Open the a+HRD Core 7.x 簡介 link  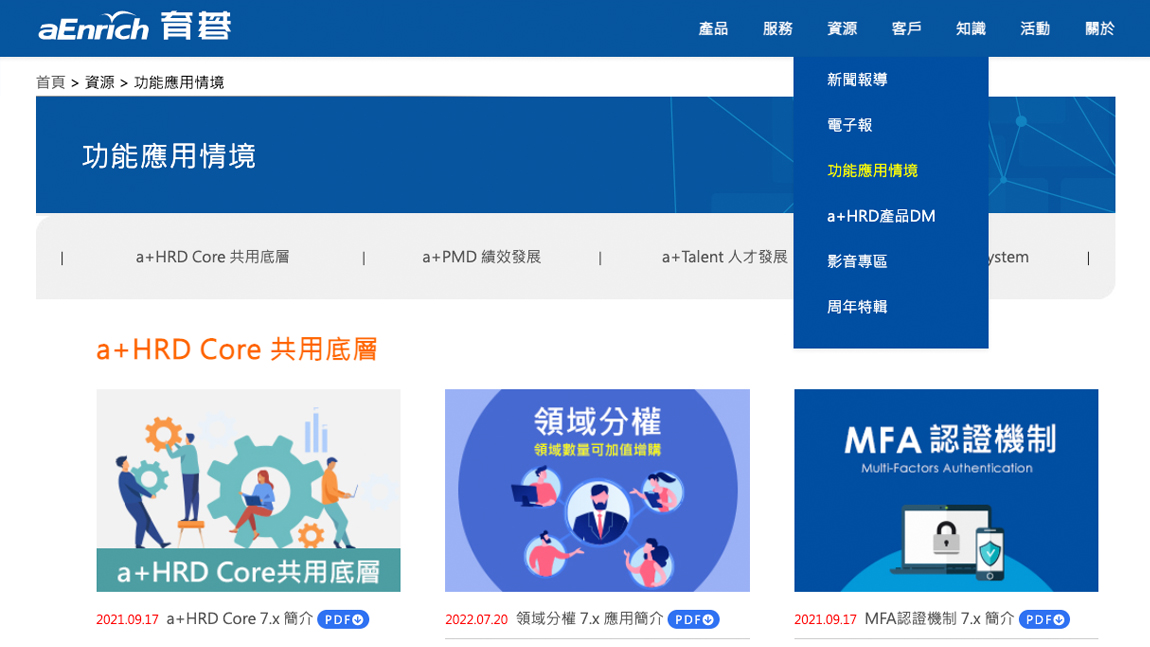[x=240, y=619]
